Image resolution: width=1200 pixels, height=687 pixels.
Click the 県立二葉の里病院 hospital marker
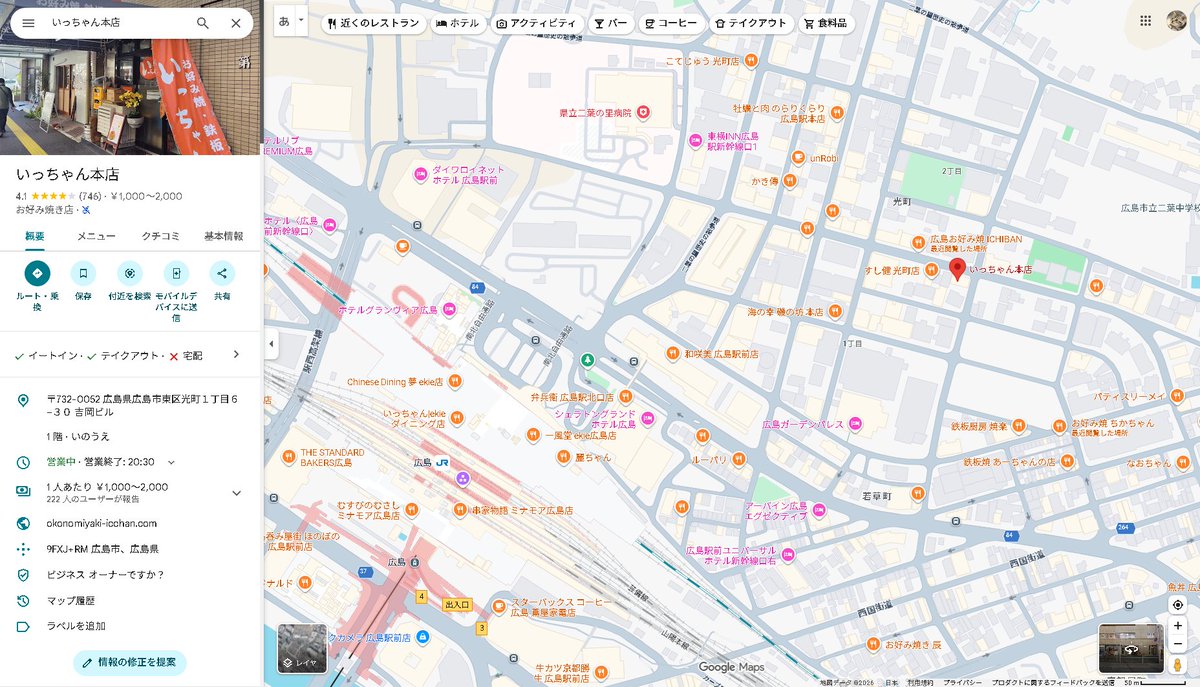tap(644, 113)
